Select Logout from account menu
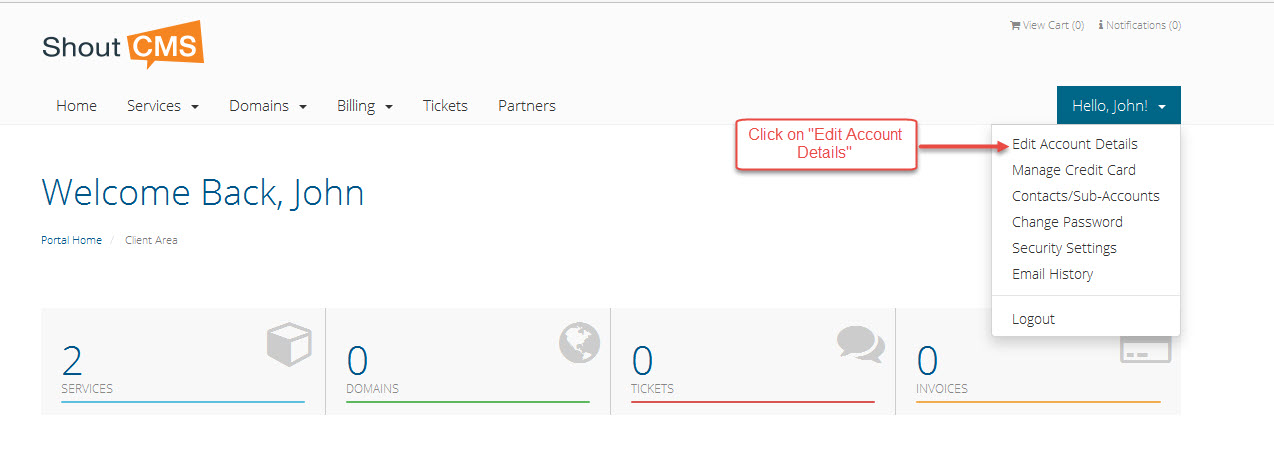 (x=1033, y=319)
